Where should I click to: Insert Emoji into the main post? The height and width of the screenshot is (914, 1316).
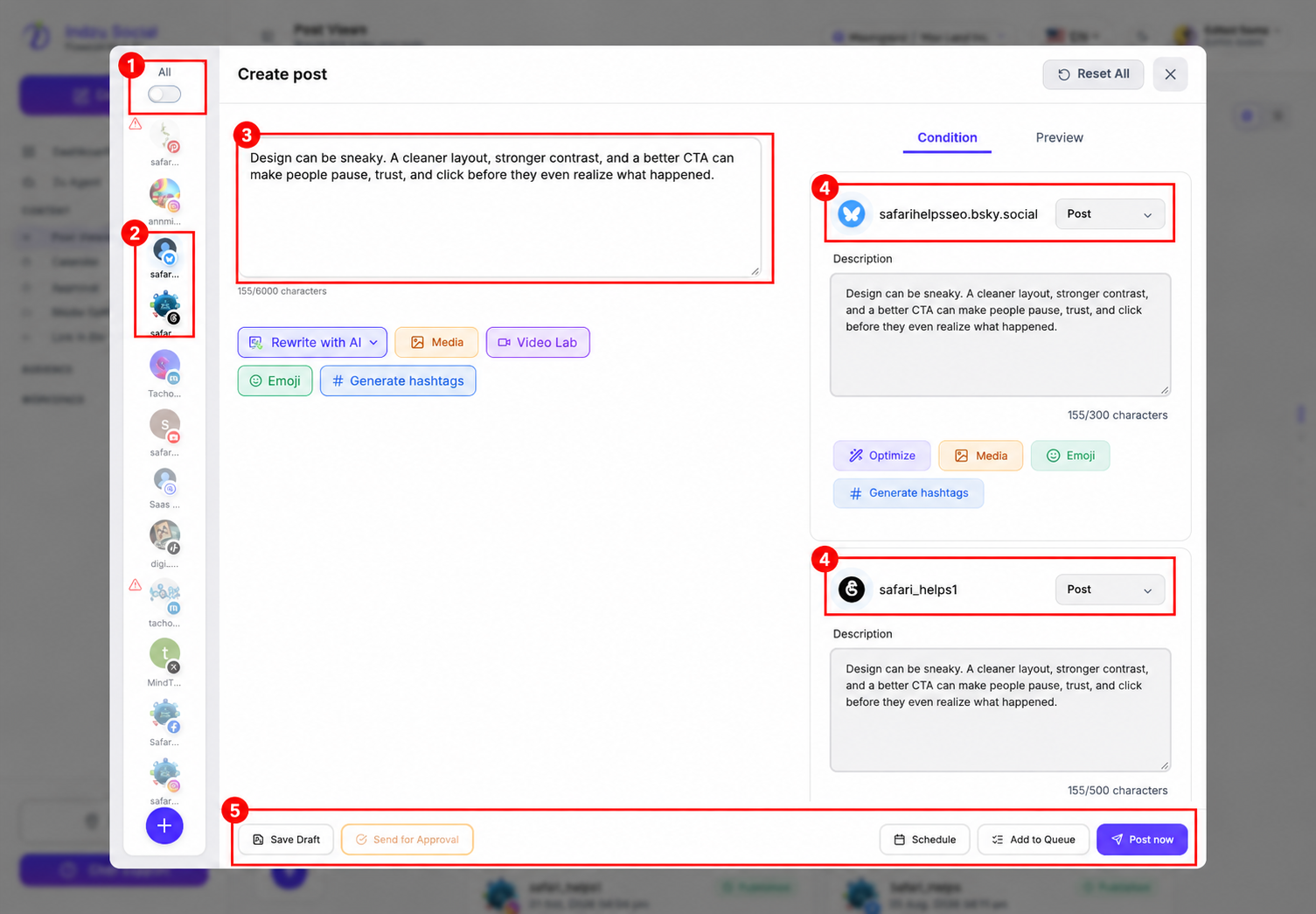point(275,380)
